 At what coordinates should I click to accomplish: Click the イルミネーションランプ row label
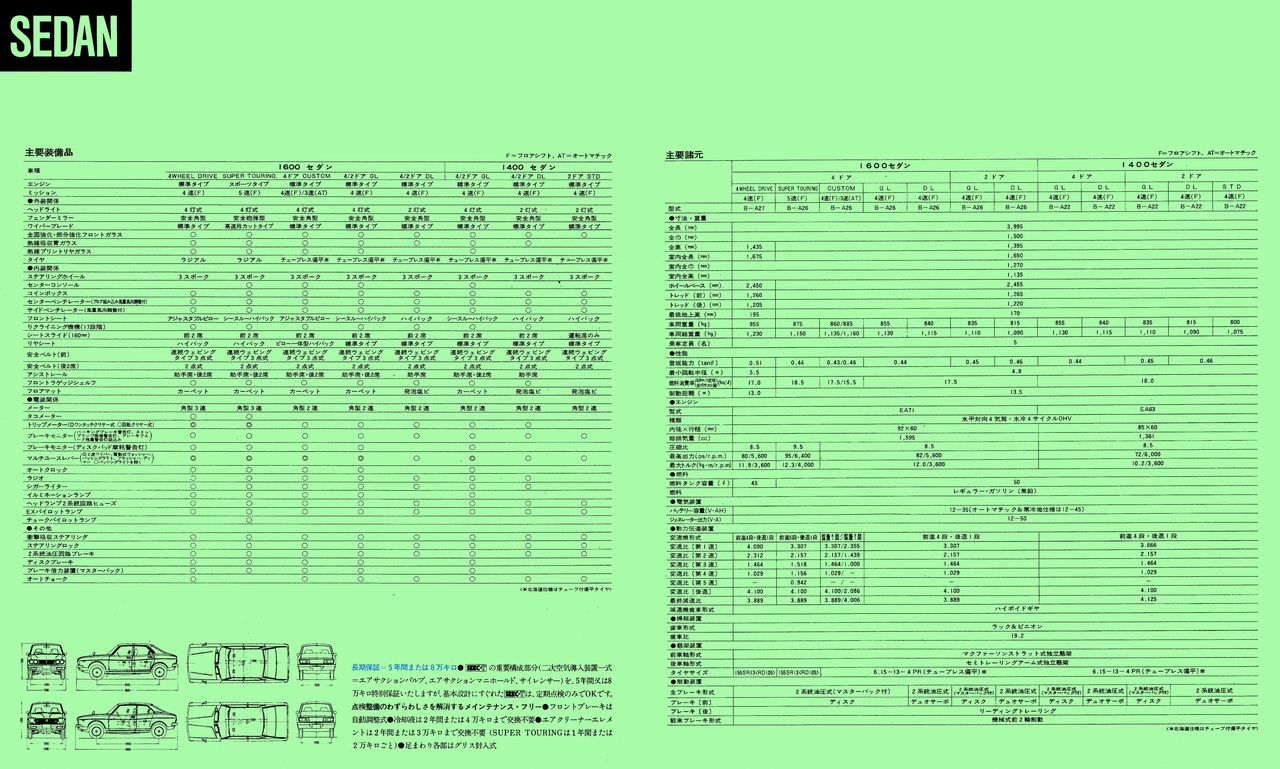[x=58, y=494]
